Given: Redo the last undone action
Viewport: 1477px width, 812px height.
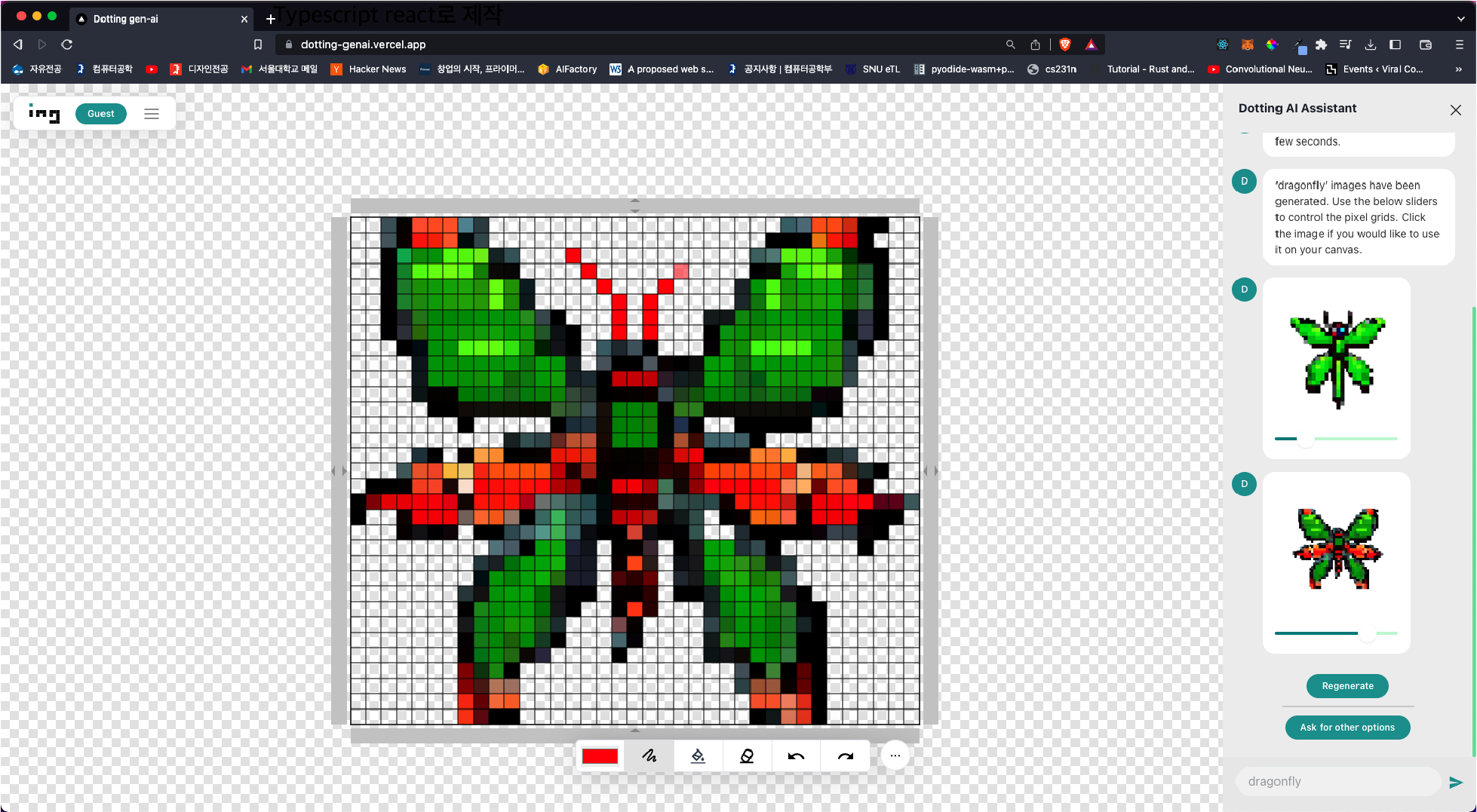Looking at the screenshot, I should [845, 755].
